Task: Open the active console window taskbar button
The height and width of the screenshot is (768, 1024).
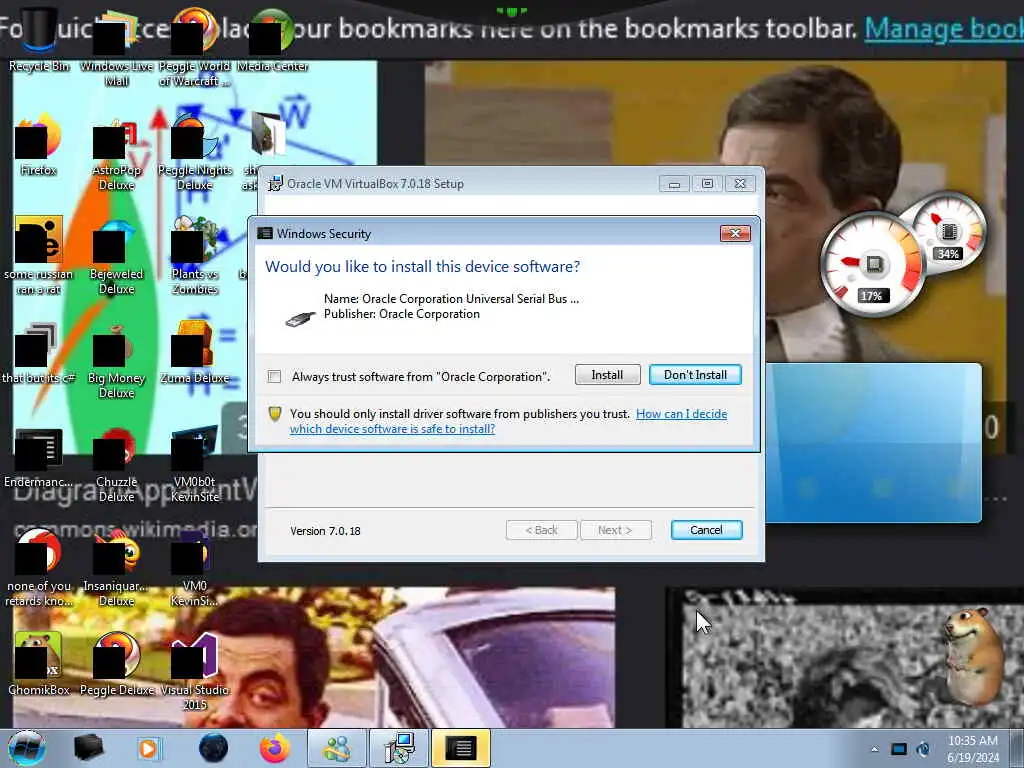Action: 461,748
